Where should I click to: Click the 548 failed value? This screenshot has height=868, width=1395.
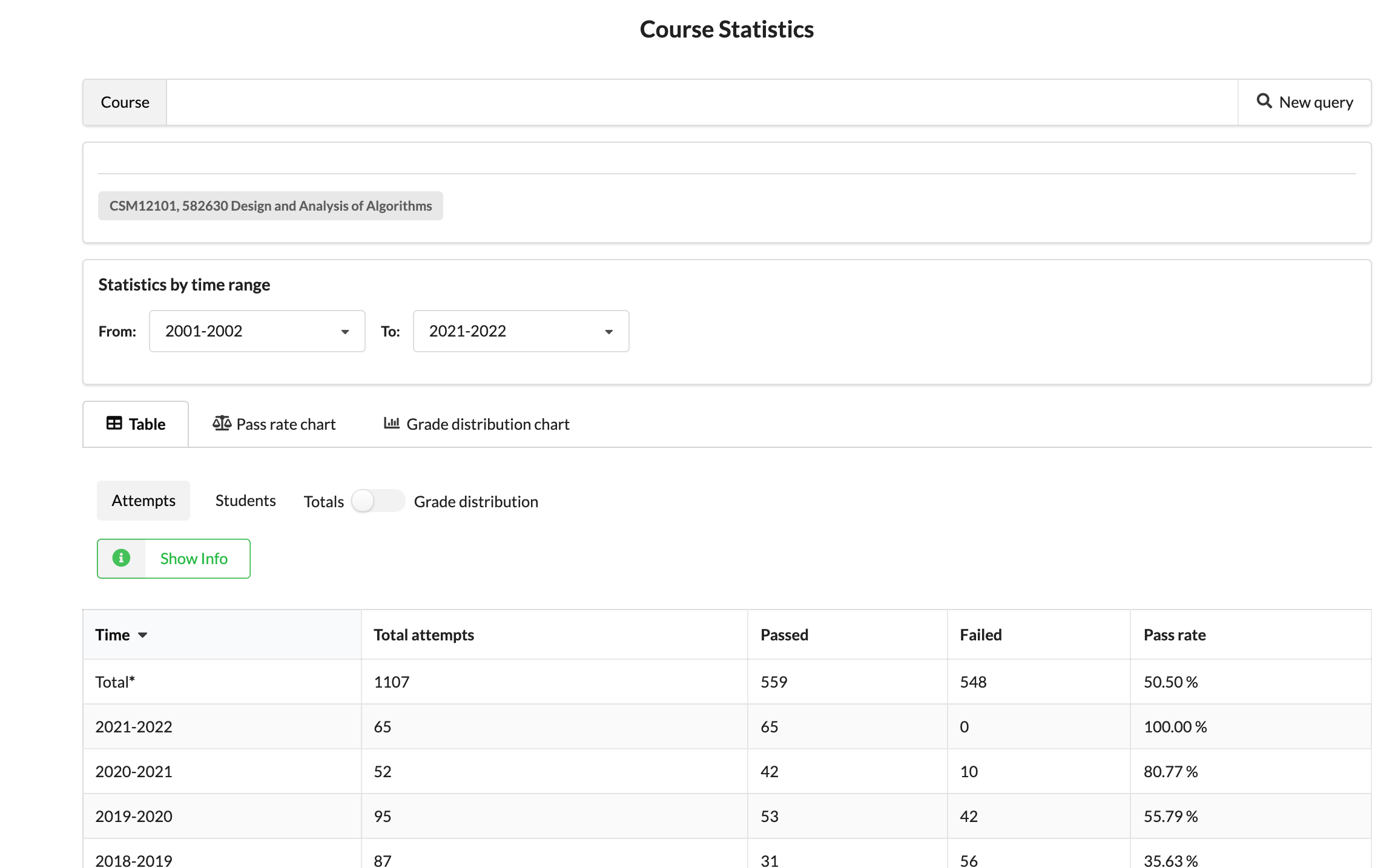(973, 682)
